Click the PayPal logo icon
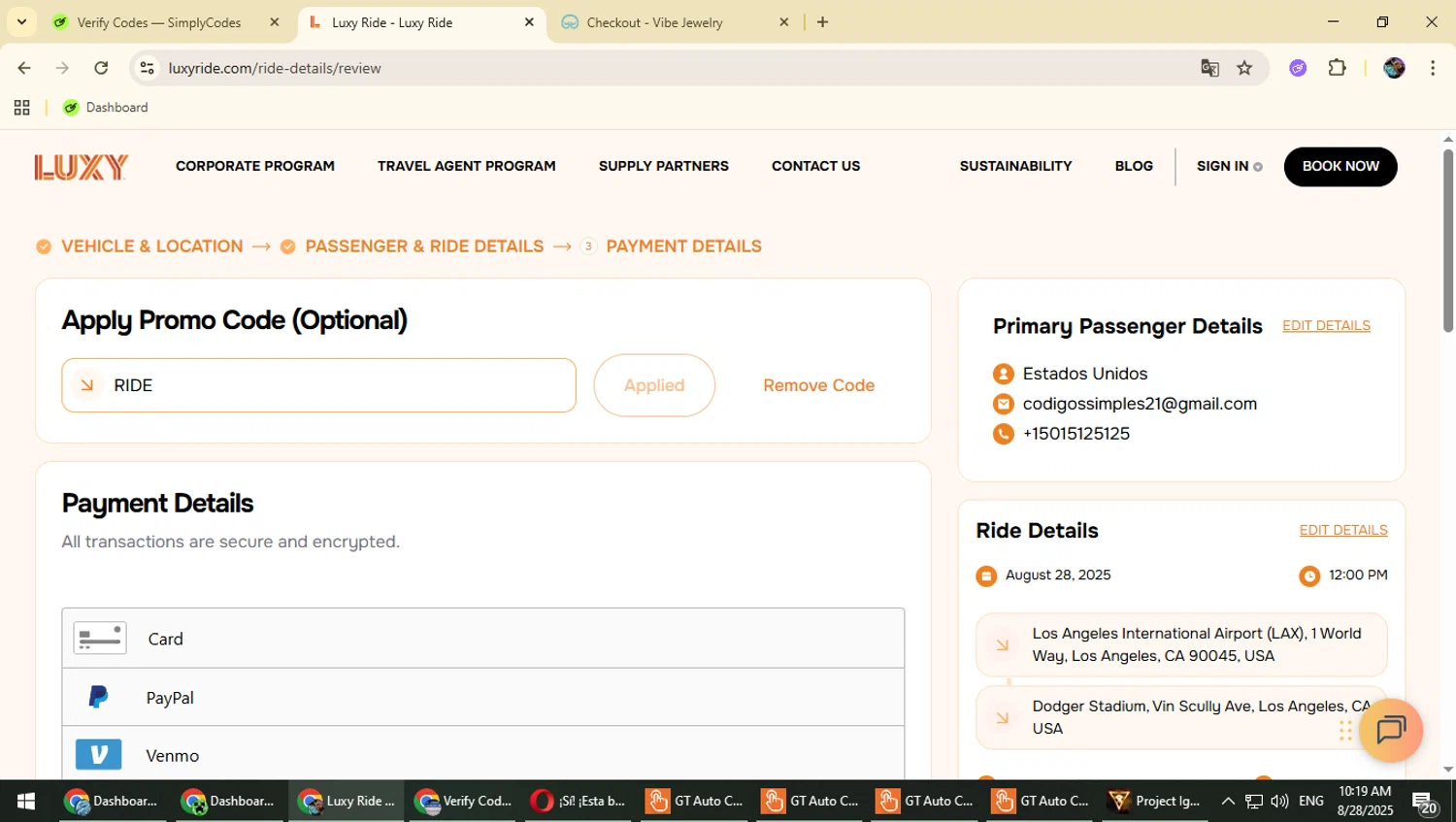 98,697
